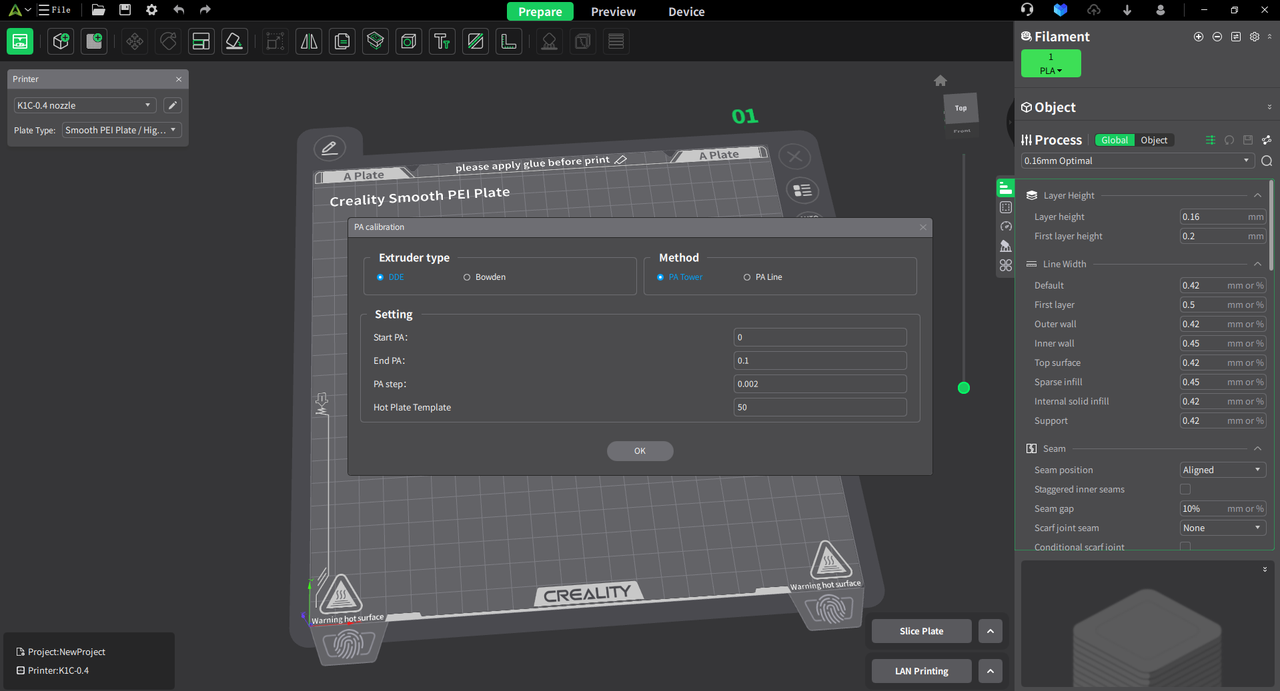Image resolution: width=1280 pixels, height=691 pixels.
Task: Open the Seam position dropdown
Action: click(x=1222, y=469)
